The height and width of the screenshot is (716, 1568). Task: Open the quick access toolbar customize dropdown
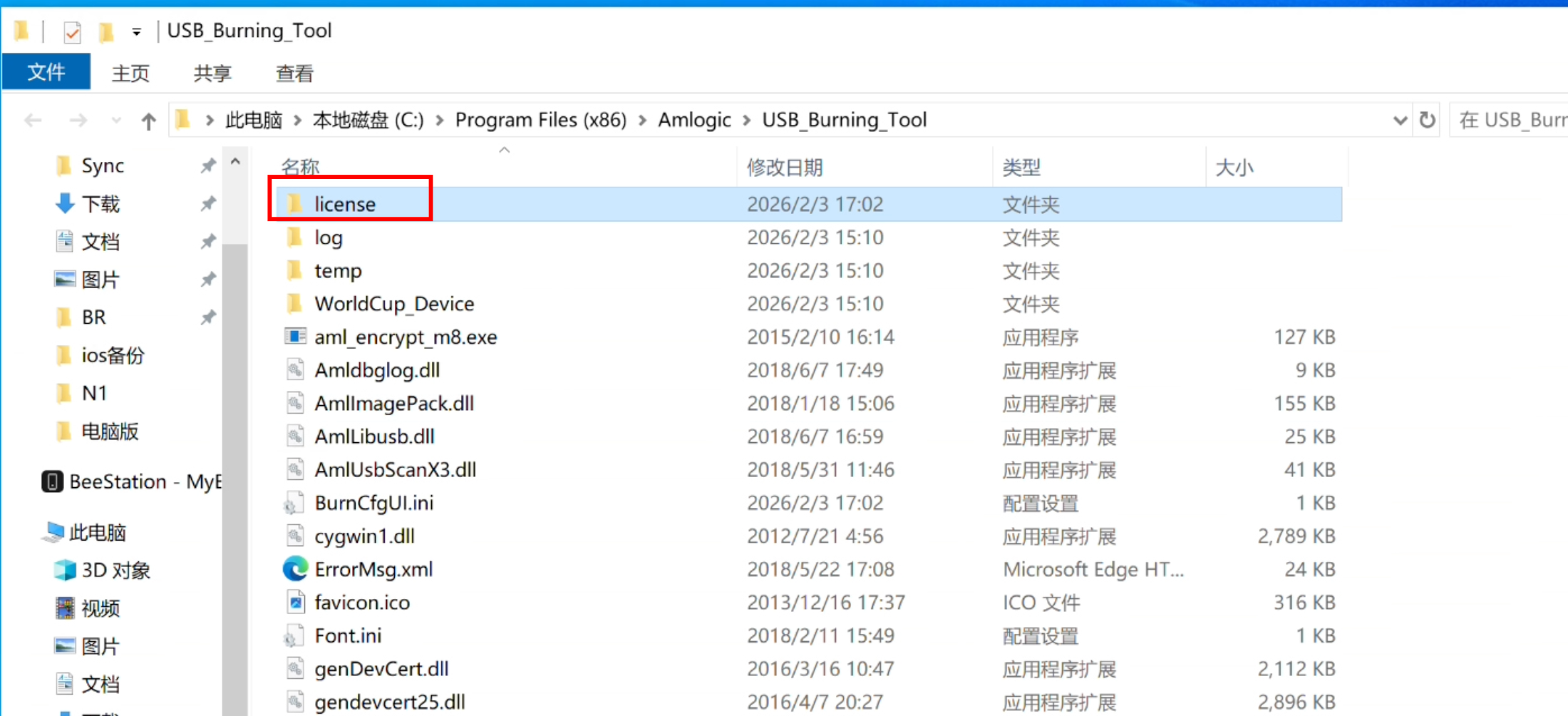click(x=136, y=32)
